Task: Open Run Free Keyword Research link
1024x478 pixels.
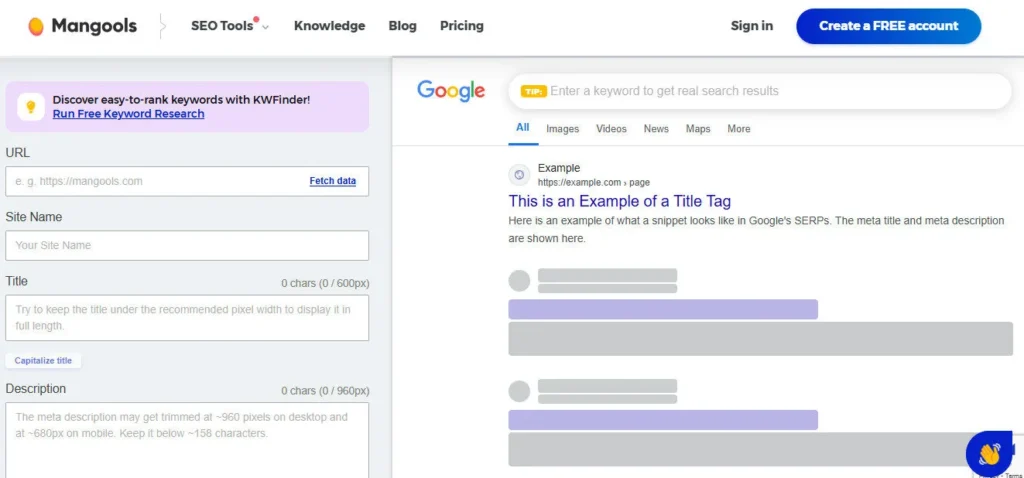Action: click(128, 114)
